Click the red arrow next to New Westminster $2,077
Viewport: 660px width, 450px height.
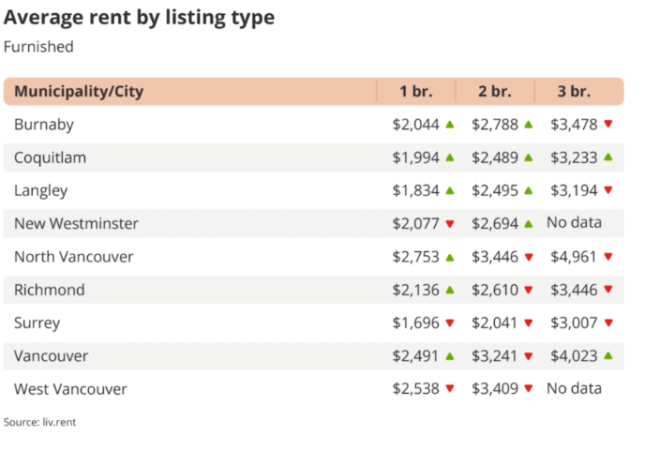coord(450,224)
